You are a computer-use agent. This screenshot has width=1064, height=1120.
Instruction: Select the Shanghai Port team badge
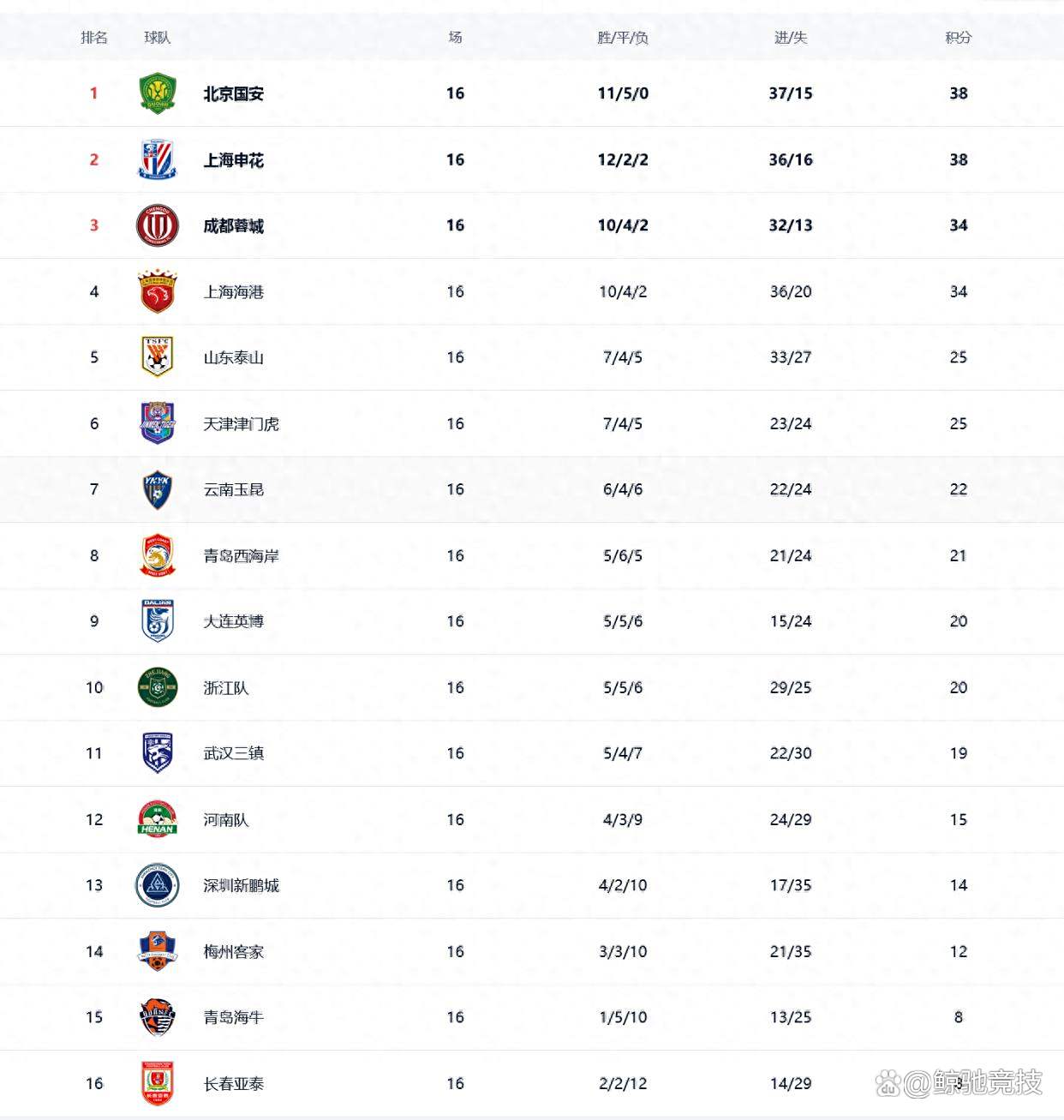tap(158, 291)
